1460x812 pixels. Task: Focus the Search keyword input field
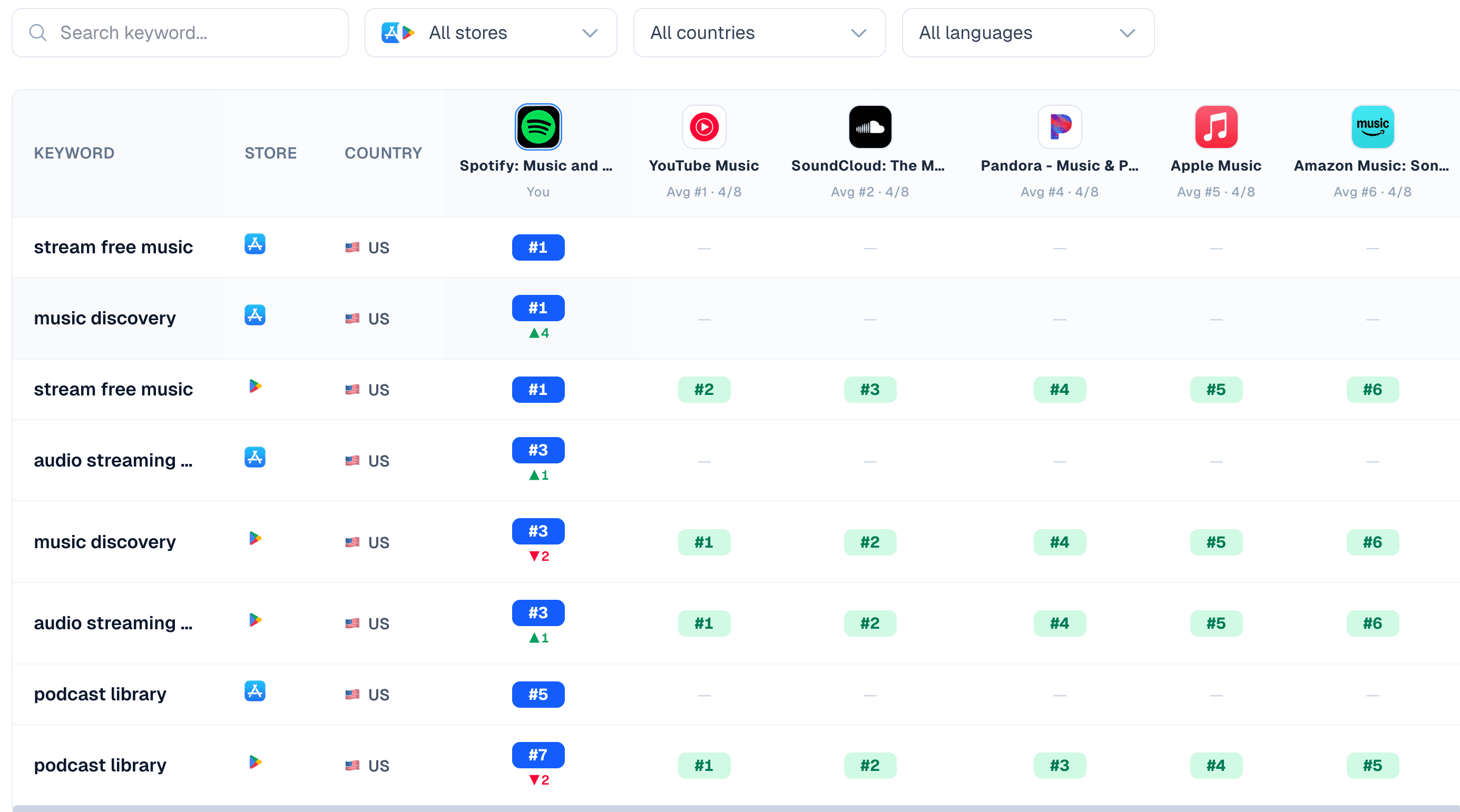tap(180, 33)
